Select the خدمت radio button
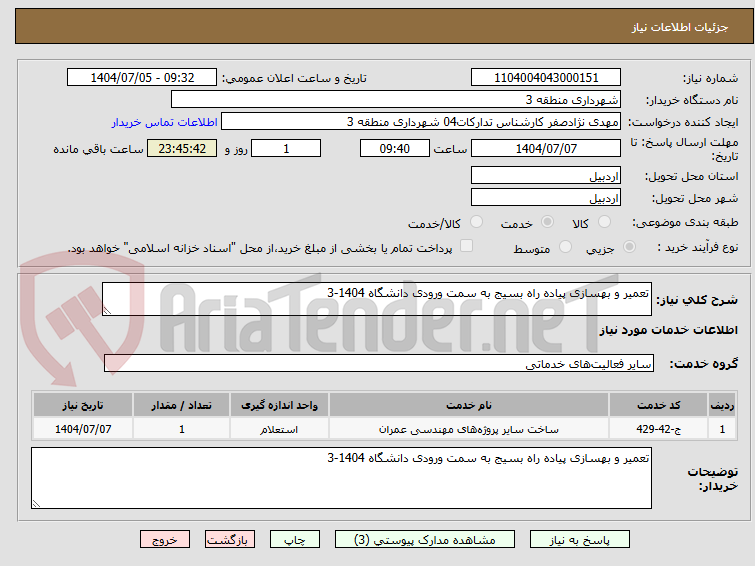 click(547, 222)
